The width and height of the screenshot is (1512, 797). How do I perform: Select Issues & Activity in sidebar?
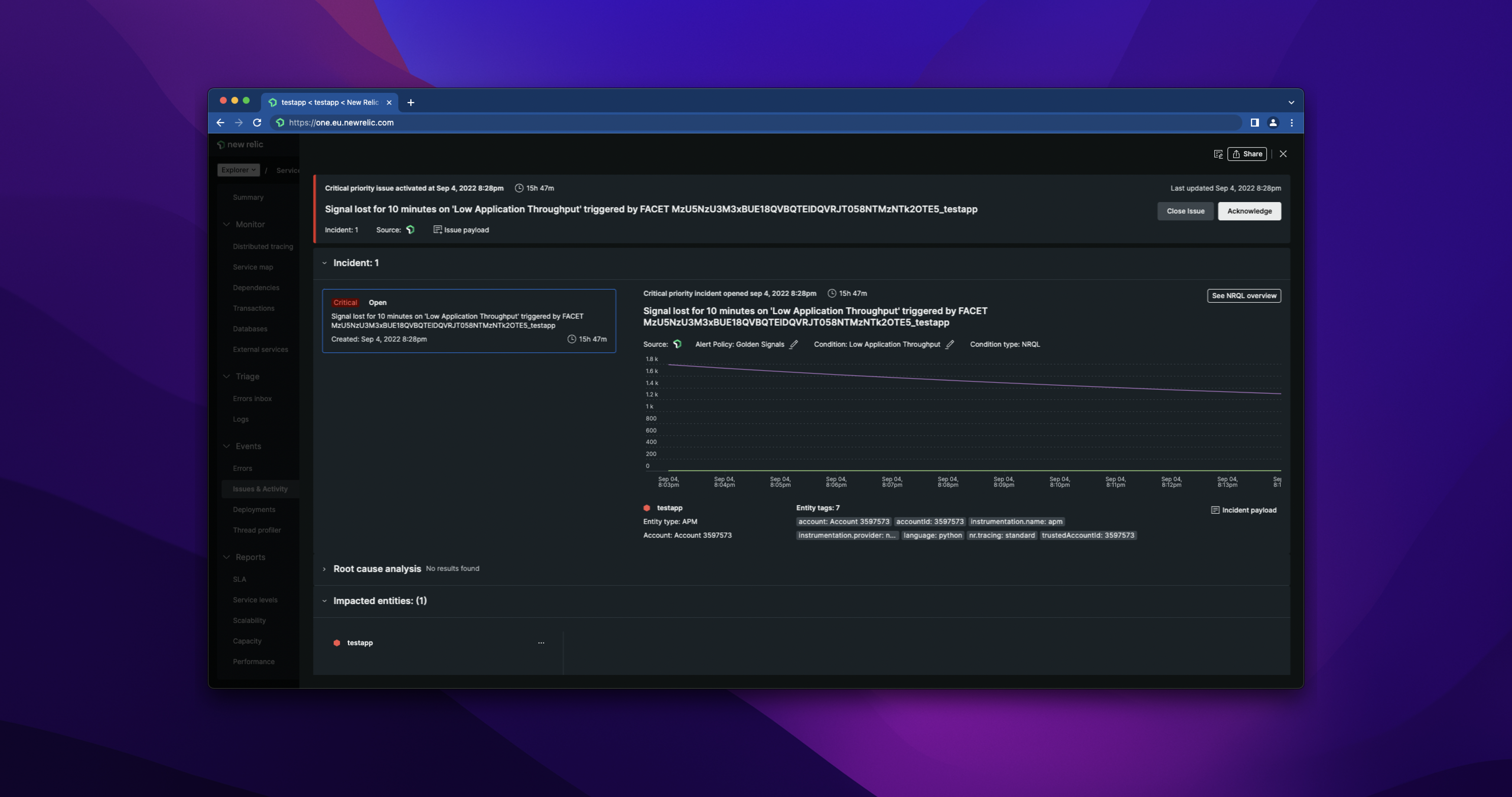260,489
